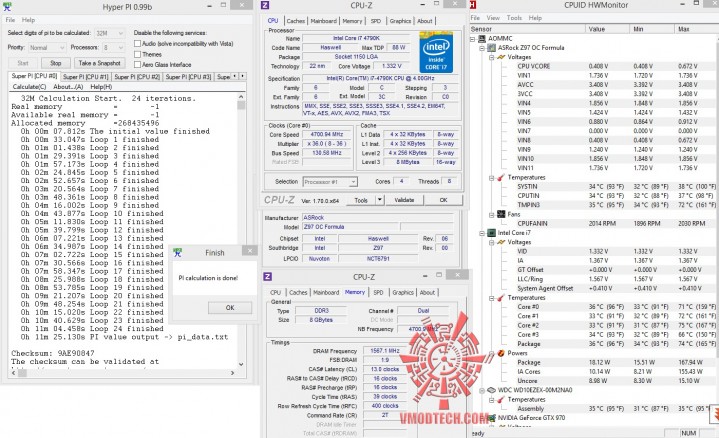Click Temperatures icon under WDC hard drive

[501, 399]
